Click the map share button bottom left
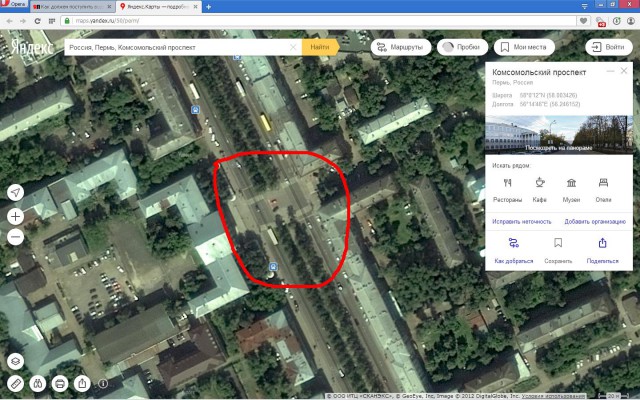Viewport: 640px width, 400px height. 82,384
